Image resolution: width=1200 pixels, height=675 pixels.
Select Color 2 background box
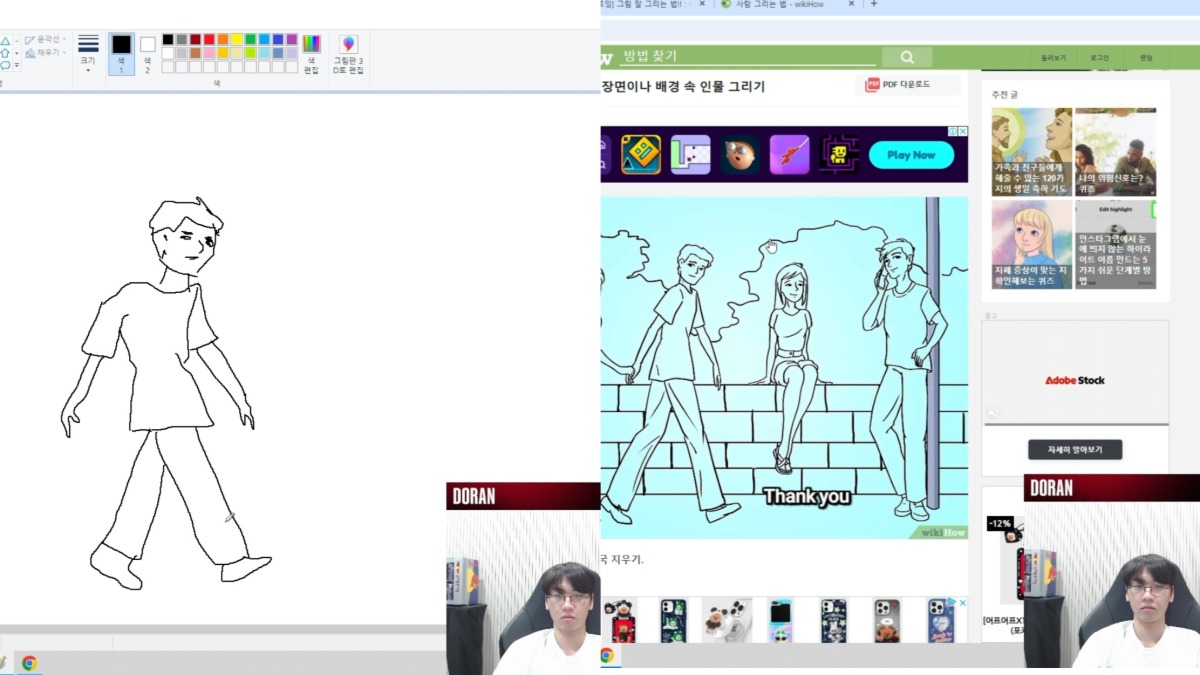147,45
